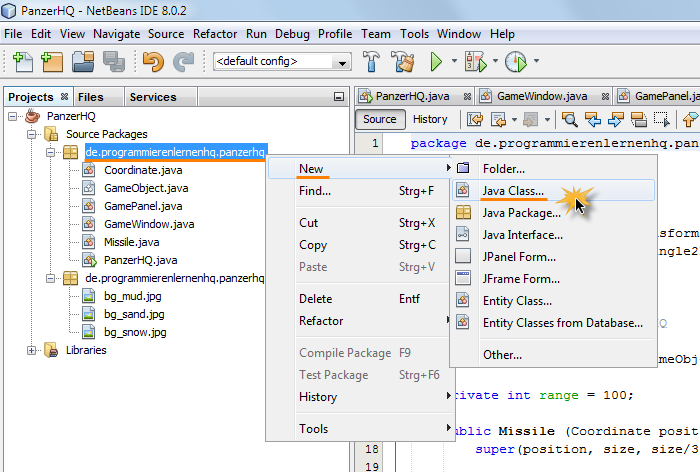Click the Source view button
The width and height of the screenshot is (700, 472).
380,119
